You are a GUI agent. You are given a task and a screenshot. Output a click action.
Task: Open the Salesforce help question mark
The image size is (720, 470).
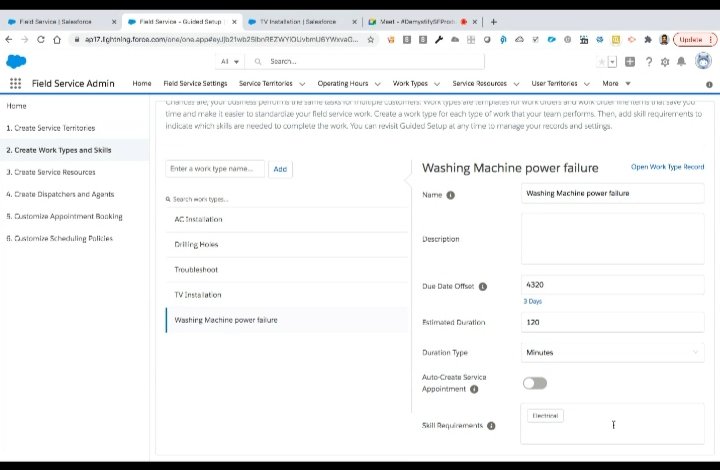coord(648,62)
